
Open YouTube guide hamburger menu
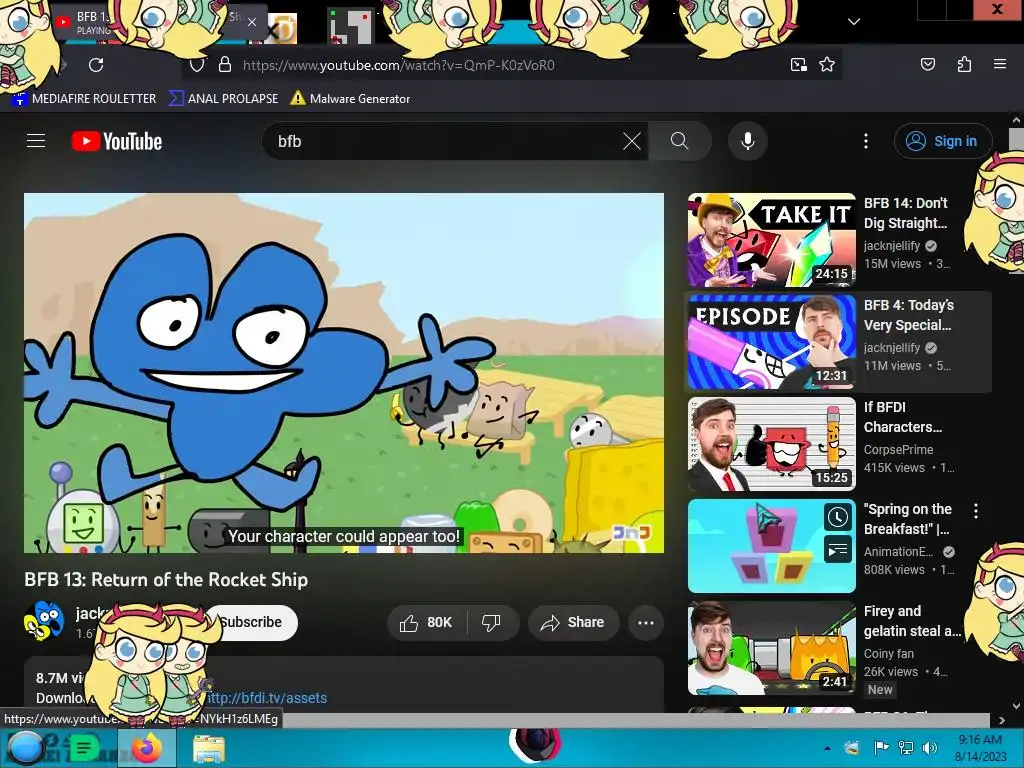pyautogui.click(x=36, y=141)
